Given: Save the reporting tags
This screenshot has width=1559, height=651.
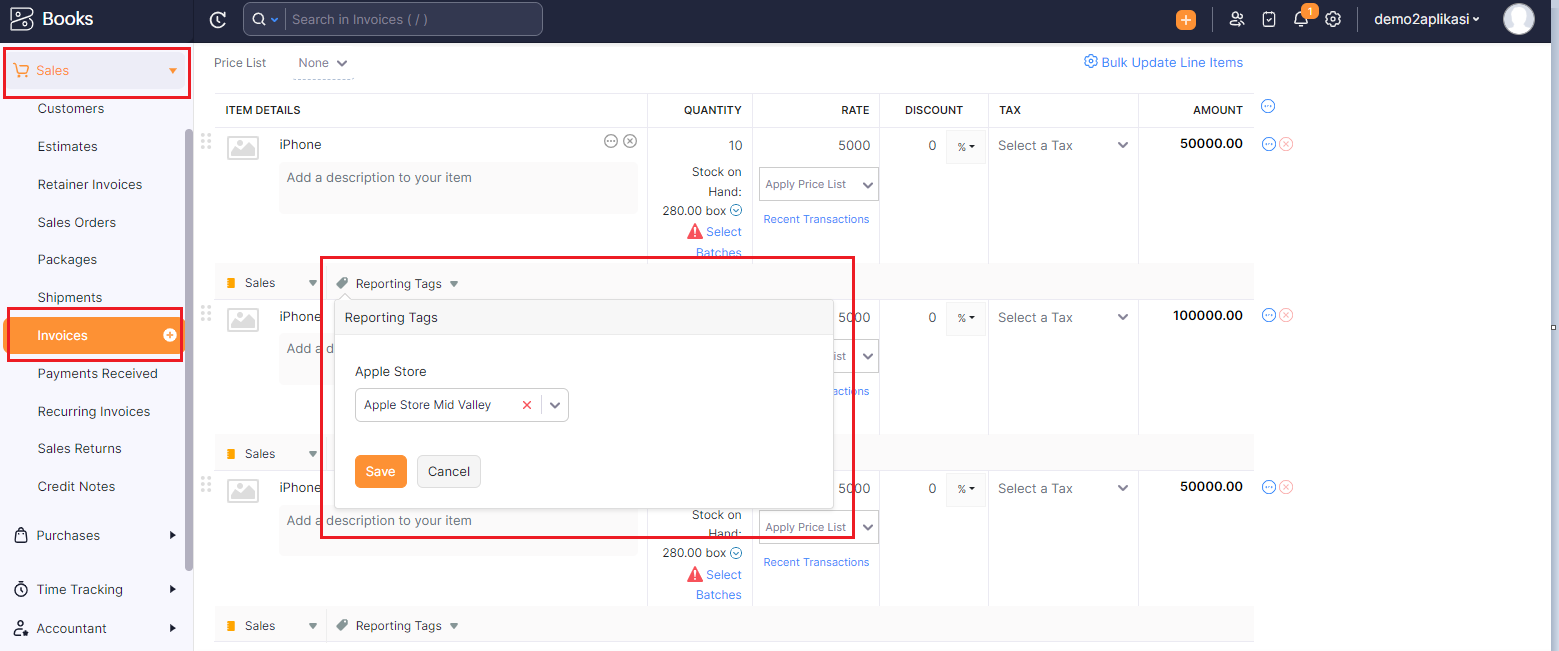Looking at the screenshot, I should tap(381, 472).
